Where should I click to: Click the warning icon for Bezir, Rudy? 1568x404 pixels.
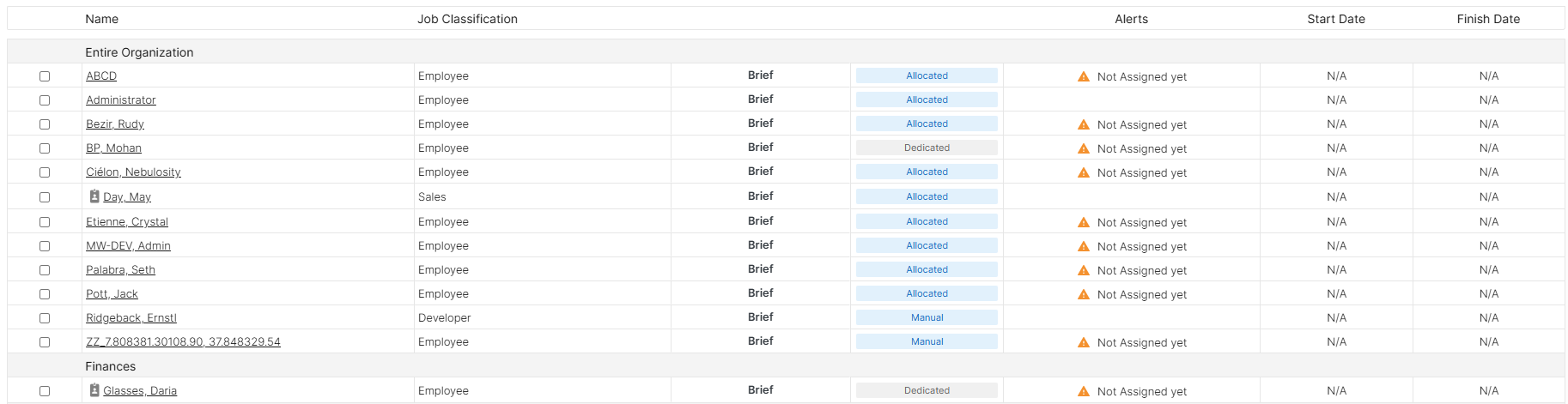pyautogui.click(x=1084, y=124)
